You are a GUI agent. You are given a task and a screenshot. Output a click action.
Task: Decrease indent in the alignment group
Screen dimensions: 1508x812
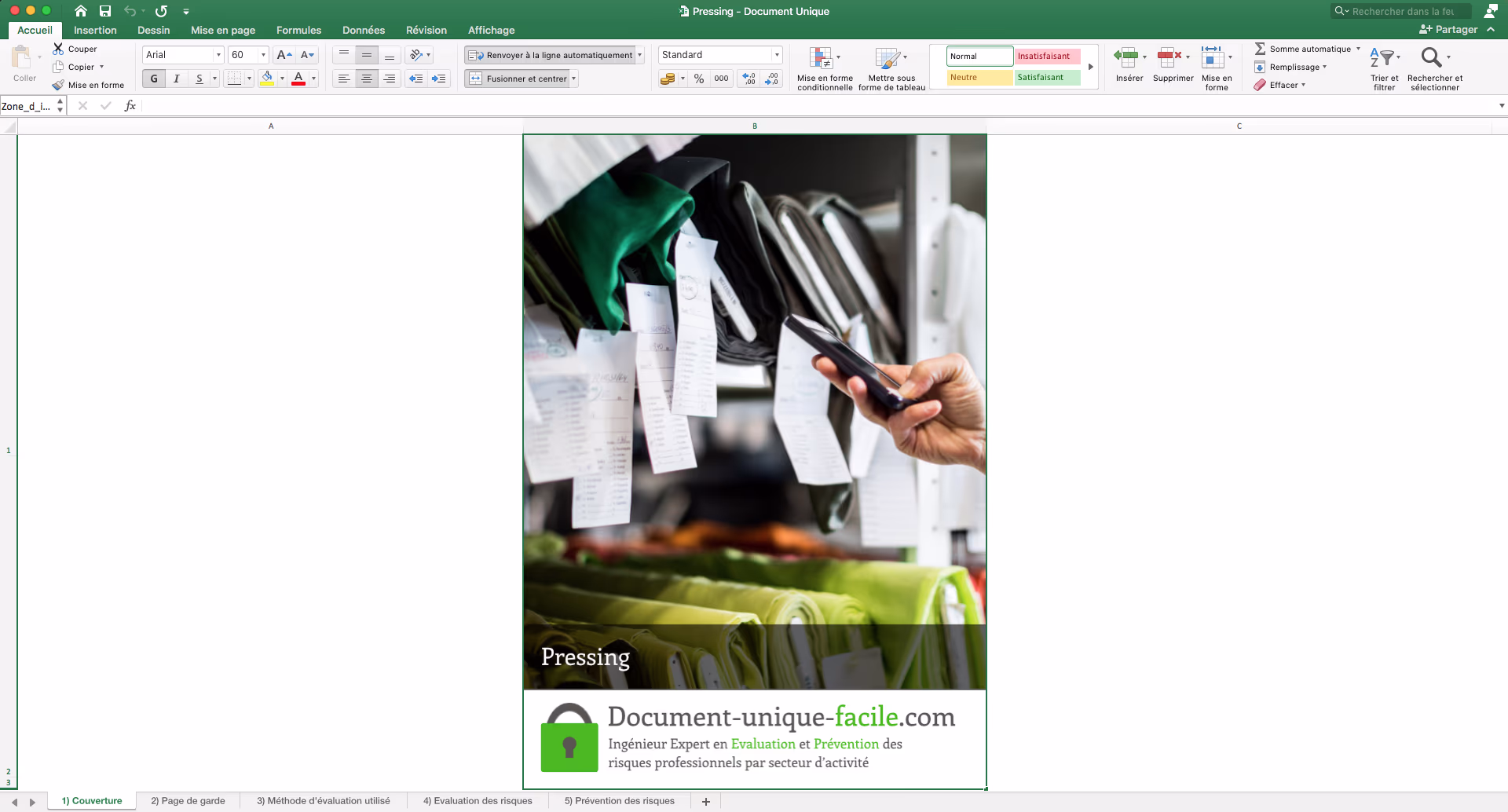point(416,79)
